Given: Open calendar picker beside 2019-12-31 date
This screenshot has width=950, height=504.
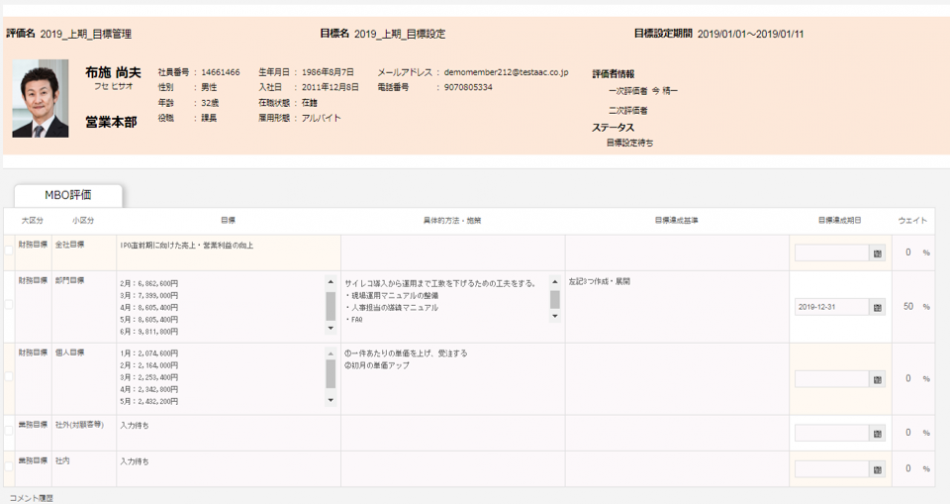Looking at the screenshot, I should tap(878, 307).
